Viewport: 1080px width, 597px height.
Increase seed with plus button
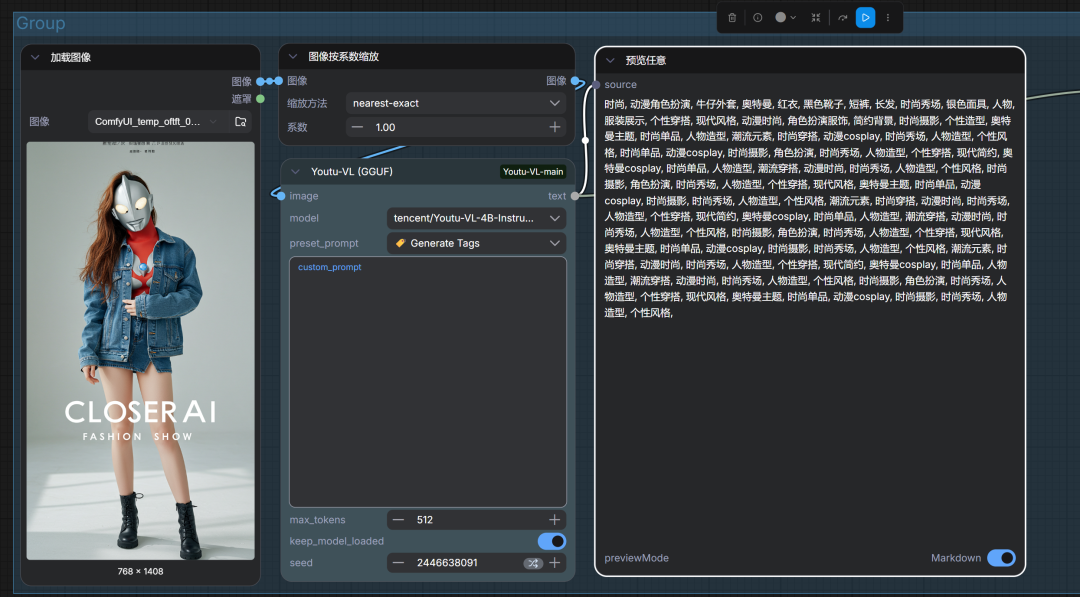[x=554, y=563]
